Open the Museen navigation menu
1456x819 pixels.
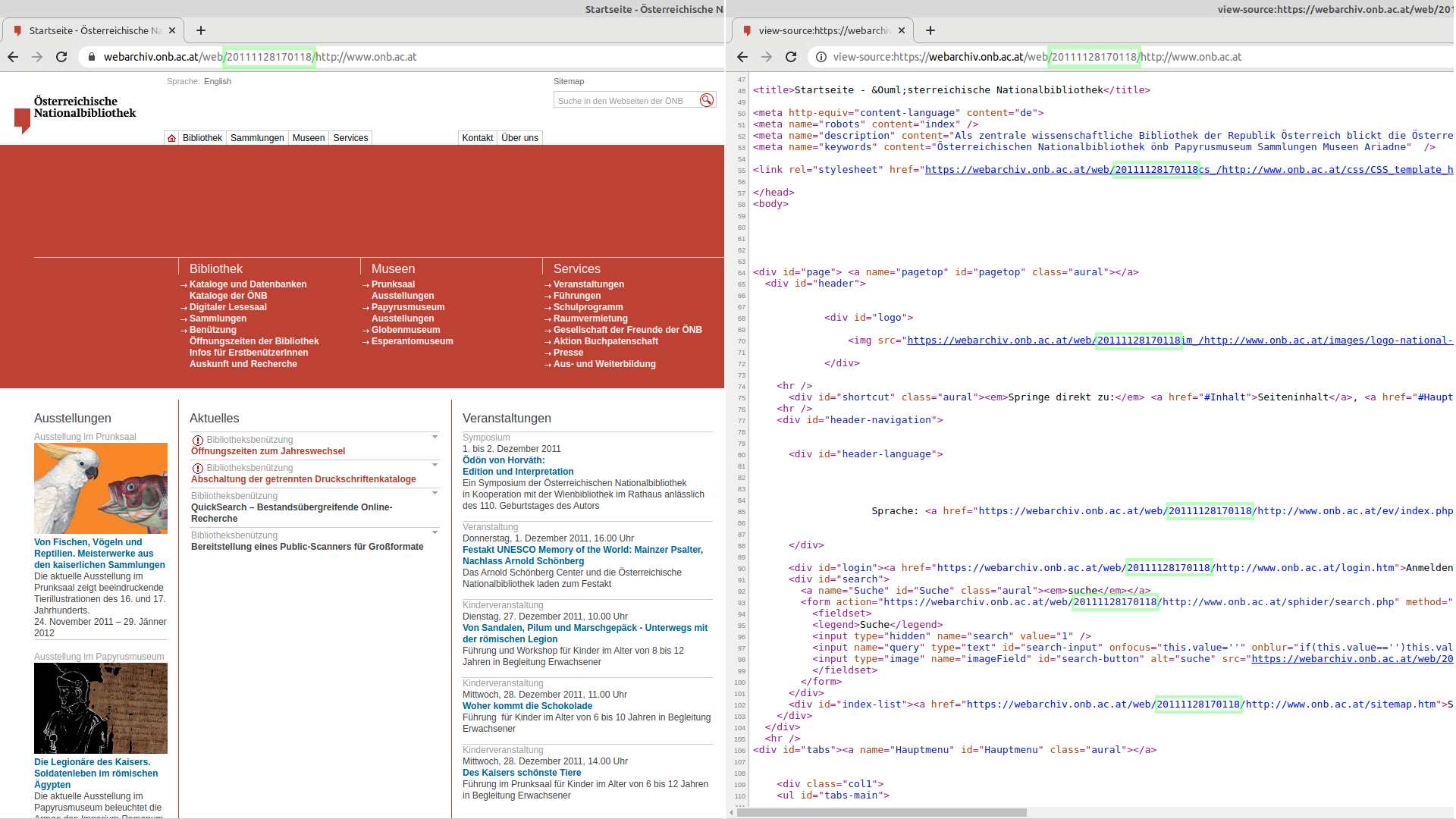tap(309, 138)
